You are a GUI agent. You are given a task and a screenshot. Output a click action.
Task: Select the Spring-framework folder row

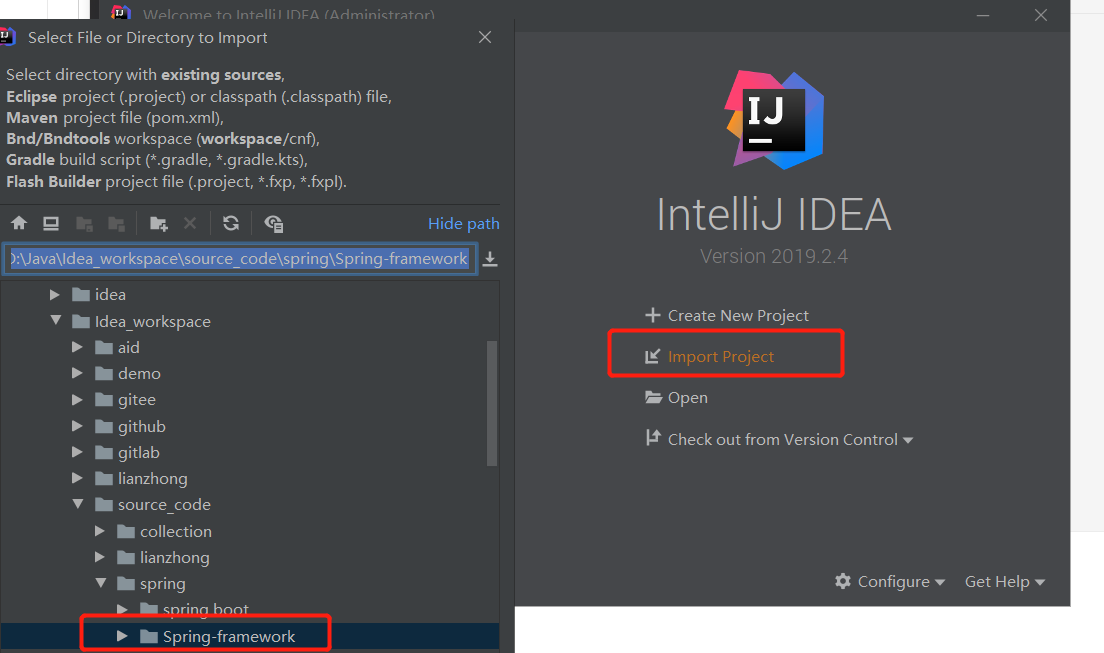coord(250,636)
